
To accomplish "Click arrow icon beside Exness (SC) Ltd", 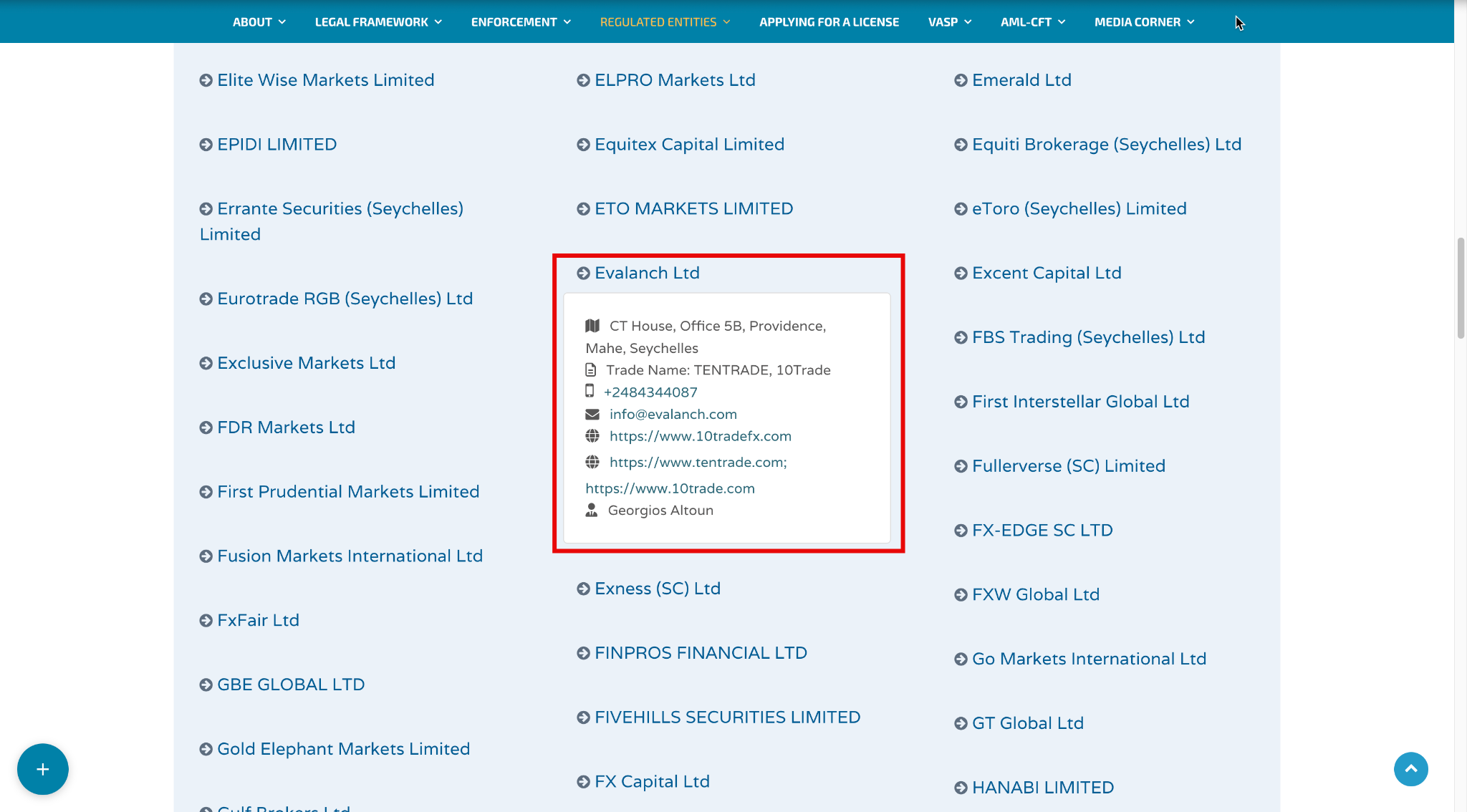I will pos(584,589).
